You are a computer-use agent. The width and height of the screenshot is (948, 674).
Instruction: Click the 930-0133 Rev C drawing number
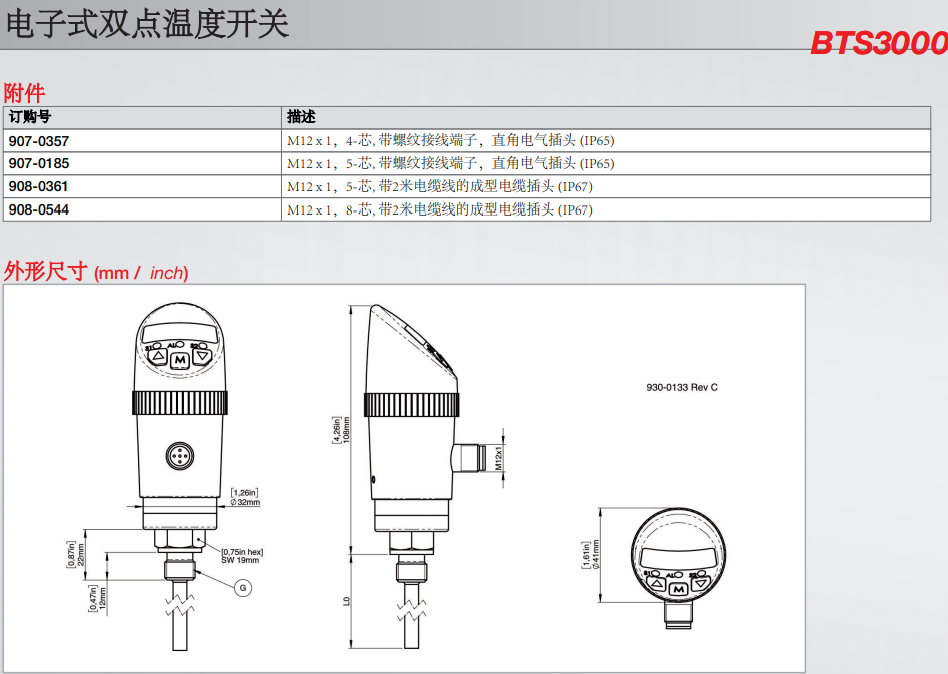[682, 387]
